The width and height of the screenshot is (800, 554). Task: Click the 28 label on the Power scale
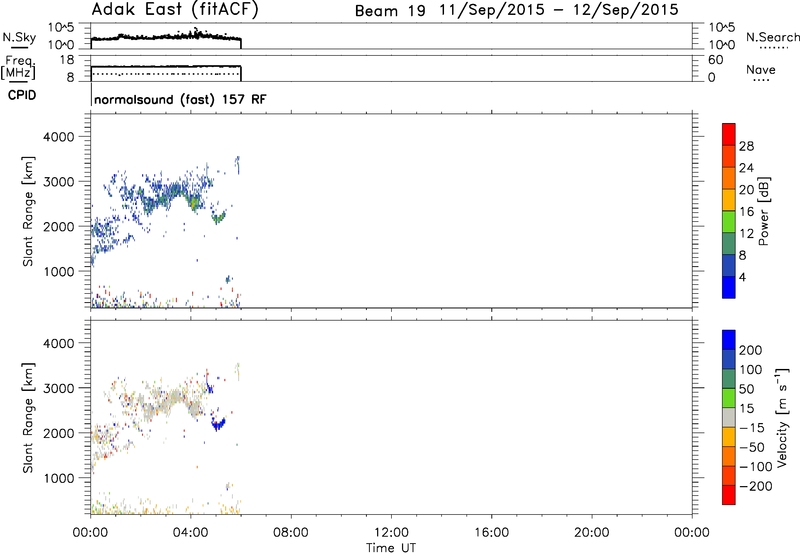746,146
